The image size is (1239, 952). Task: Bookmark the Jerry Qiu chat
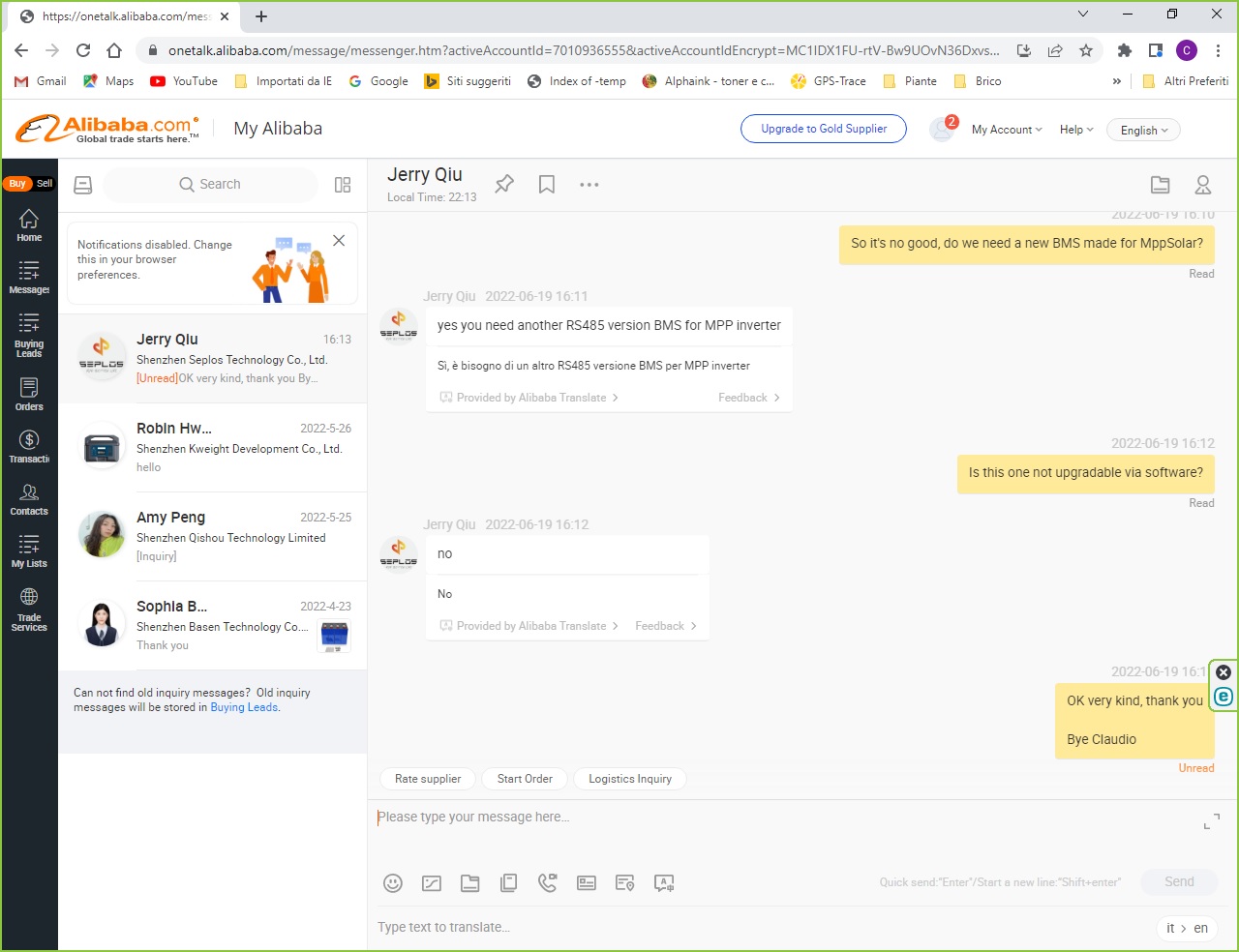(x=547, y=184)
